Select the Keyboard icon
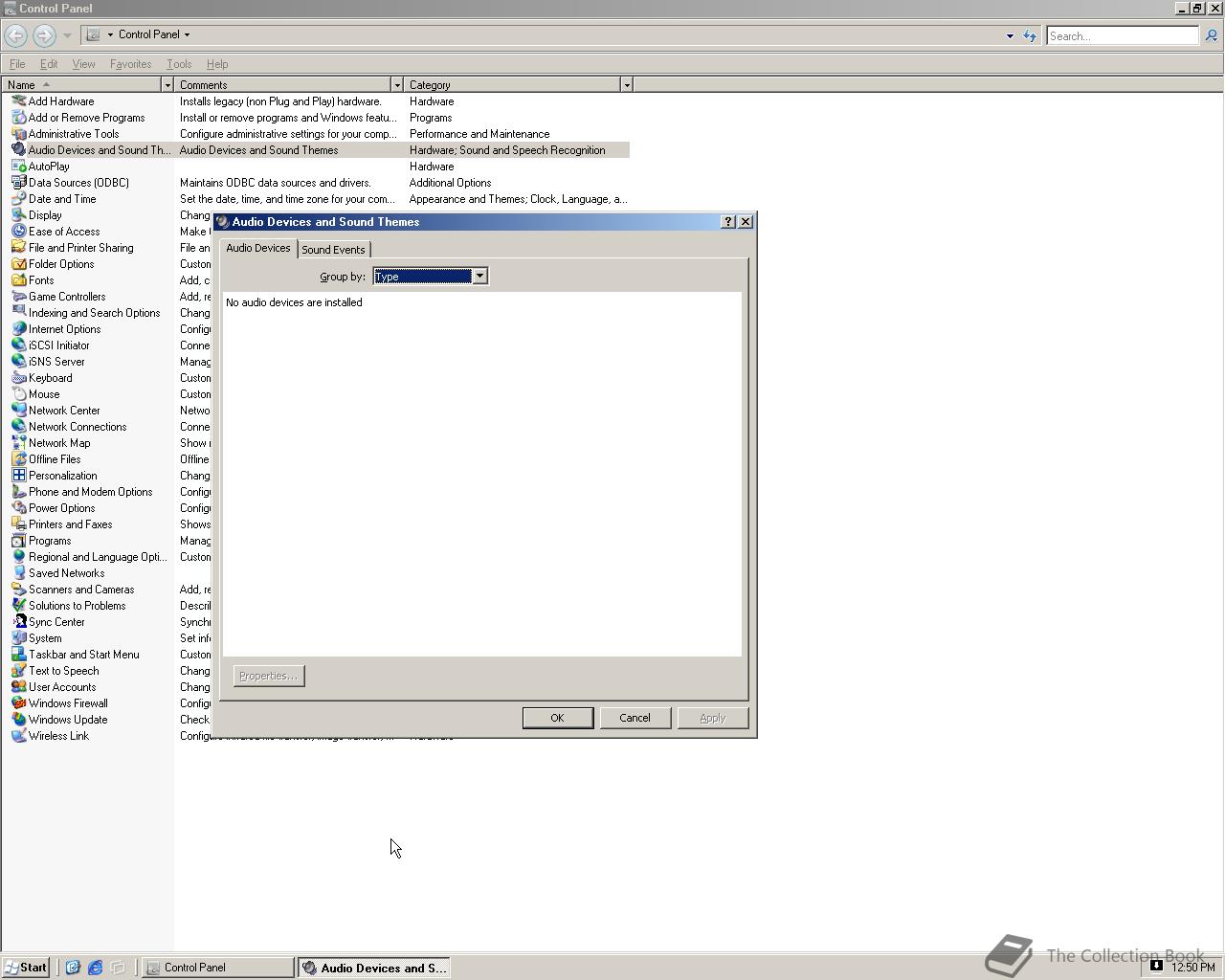This screenshot has height=980, width=1225. point(18,378)
